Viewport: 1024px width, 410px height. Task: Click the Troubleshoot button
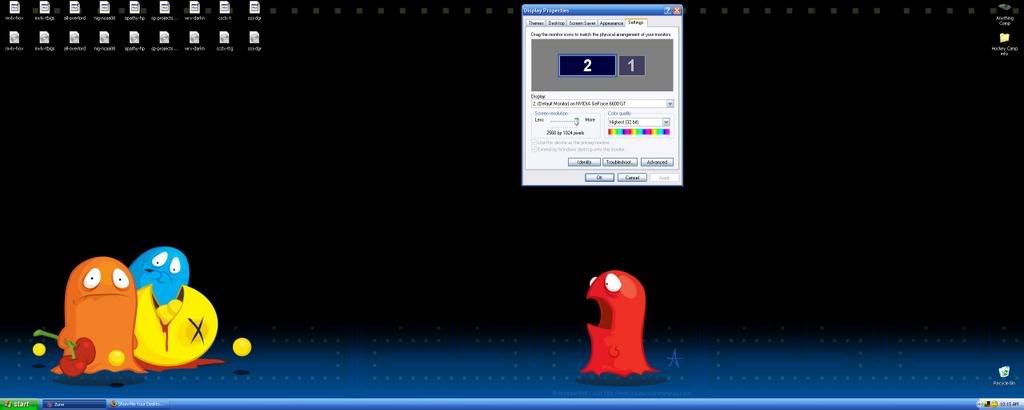tap(620, 162)
